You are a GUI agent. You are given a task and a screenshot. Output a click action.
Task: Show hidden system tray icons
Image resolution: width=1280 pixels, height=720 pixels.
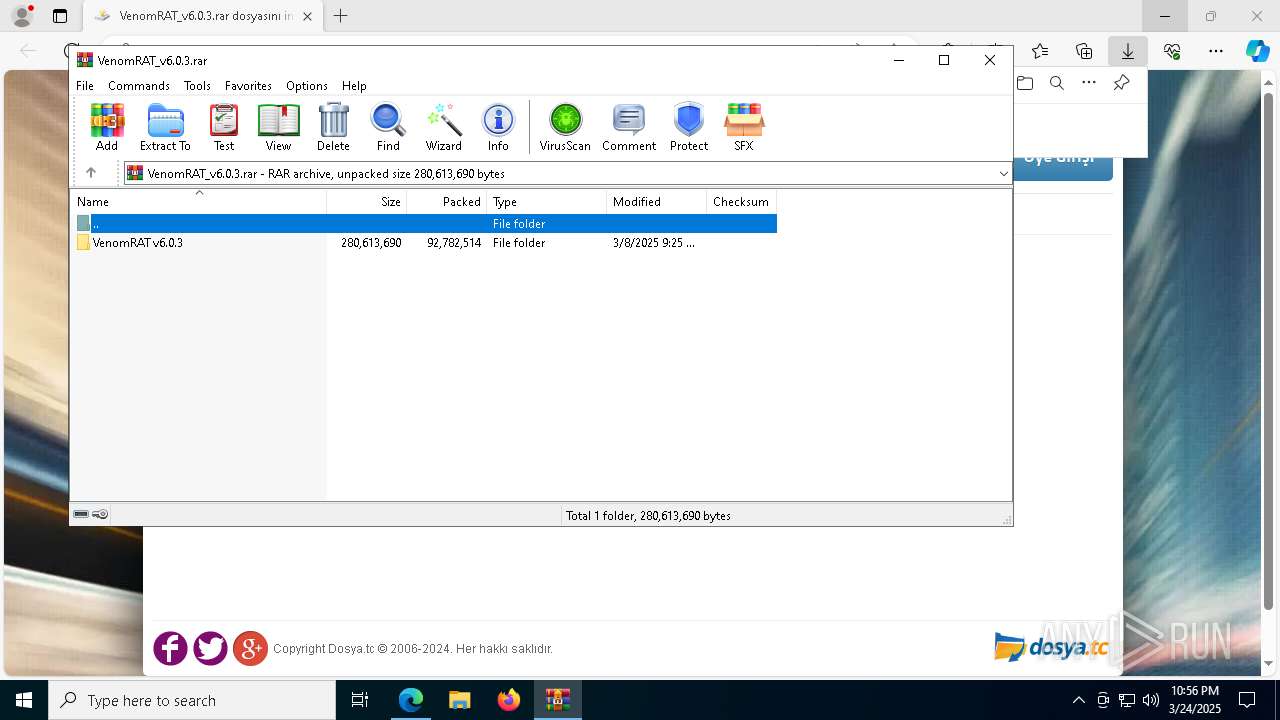(1078, 700)
